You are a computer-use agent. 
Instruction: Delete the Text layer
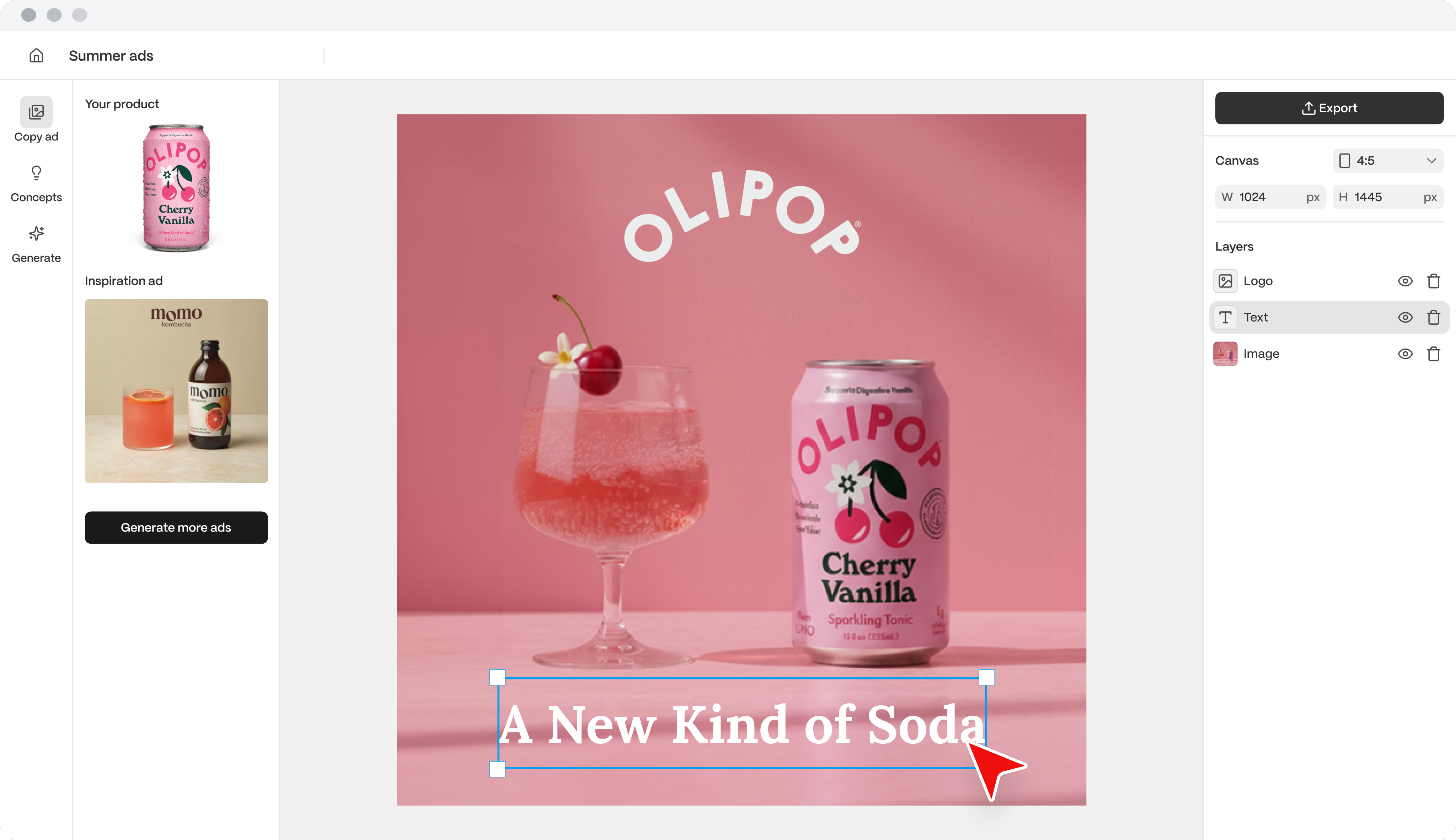click(1434, 317)
